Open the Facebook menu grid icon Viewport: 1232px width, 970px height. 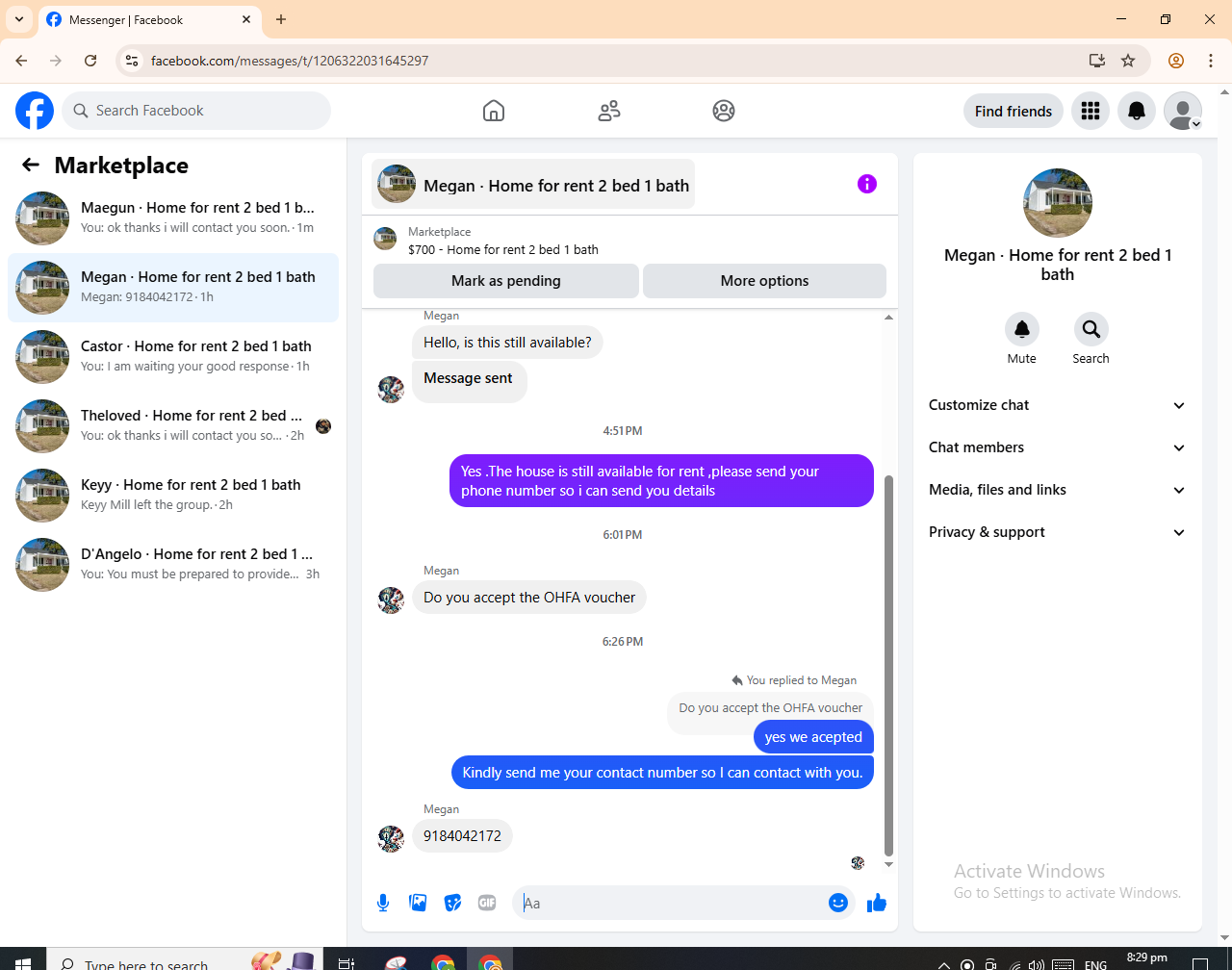pos(1091,111)
